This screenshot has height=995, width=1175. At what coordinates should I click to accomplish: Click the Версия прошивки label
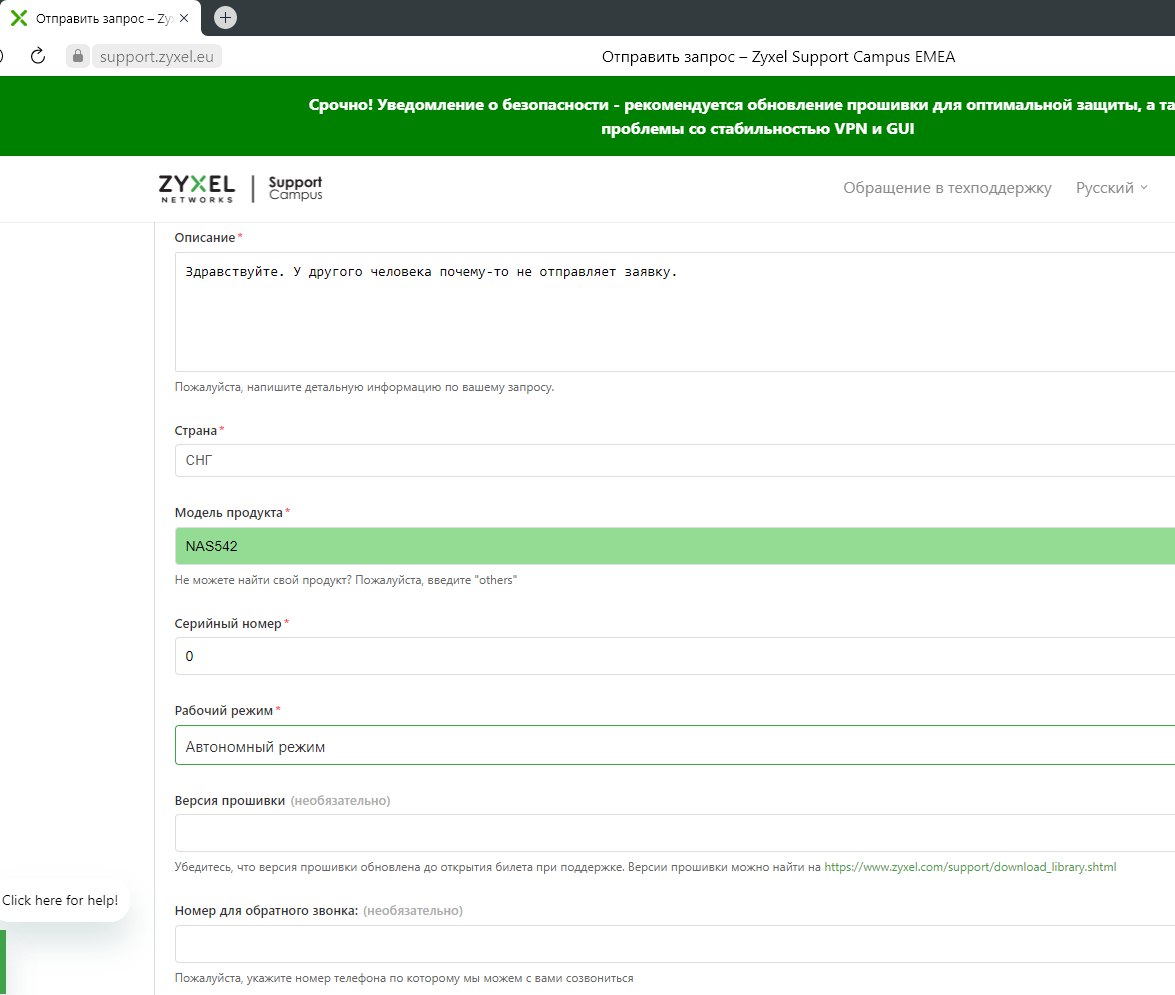229,800
